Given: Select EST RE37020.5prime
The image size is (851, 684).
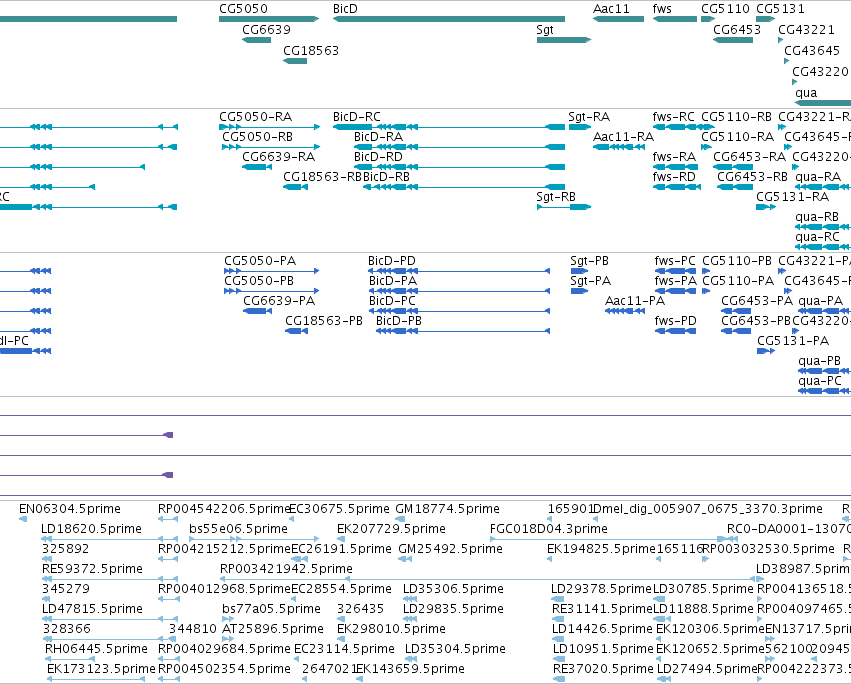Looking at the screenshot, I should [x=558, y=679].
